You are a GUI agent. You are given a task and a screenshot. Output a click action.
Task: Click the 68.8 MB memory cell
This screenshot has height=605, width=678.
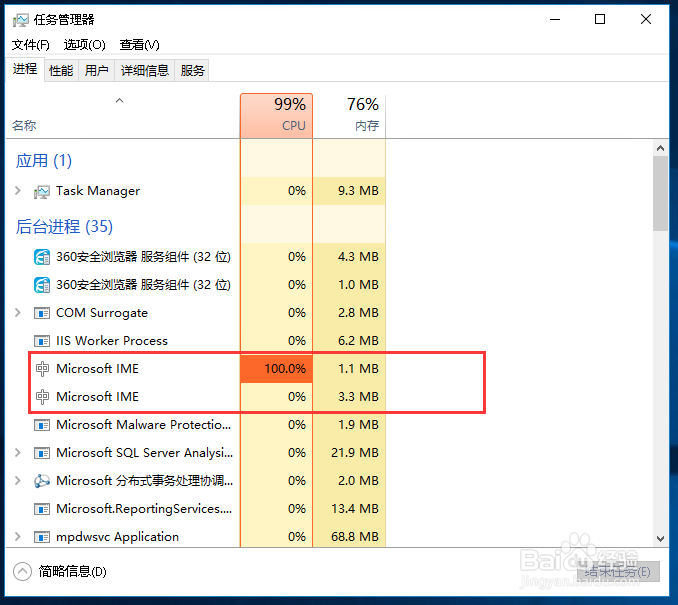349,536
